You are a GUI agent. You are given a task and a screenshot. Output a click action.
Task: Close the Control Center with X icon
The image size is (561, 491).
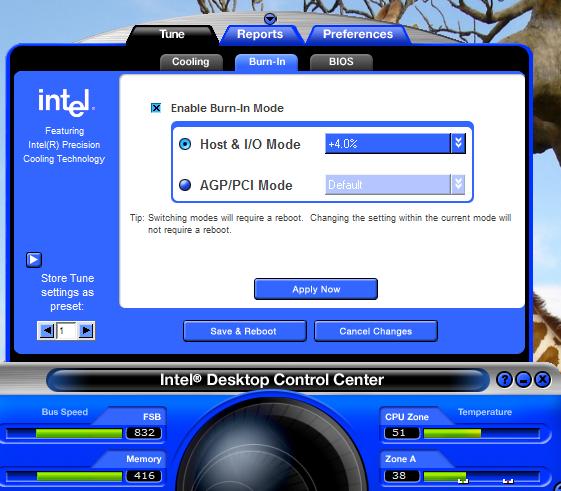[543, 379]
